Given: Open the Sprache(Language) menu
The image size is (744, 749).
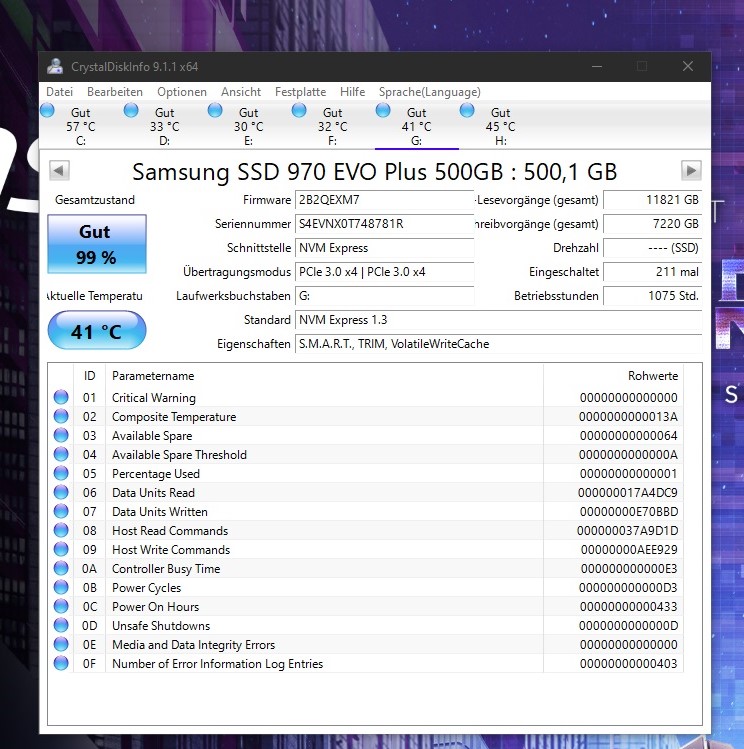Looking at the screenshot, I should click(430, 92).
